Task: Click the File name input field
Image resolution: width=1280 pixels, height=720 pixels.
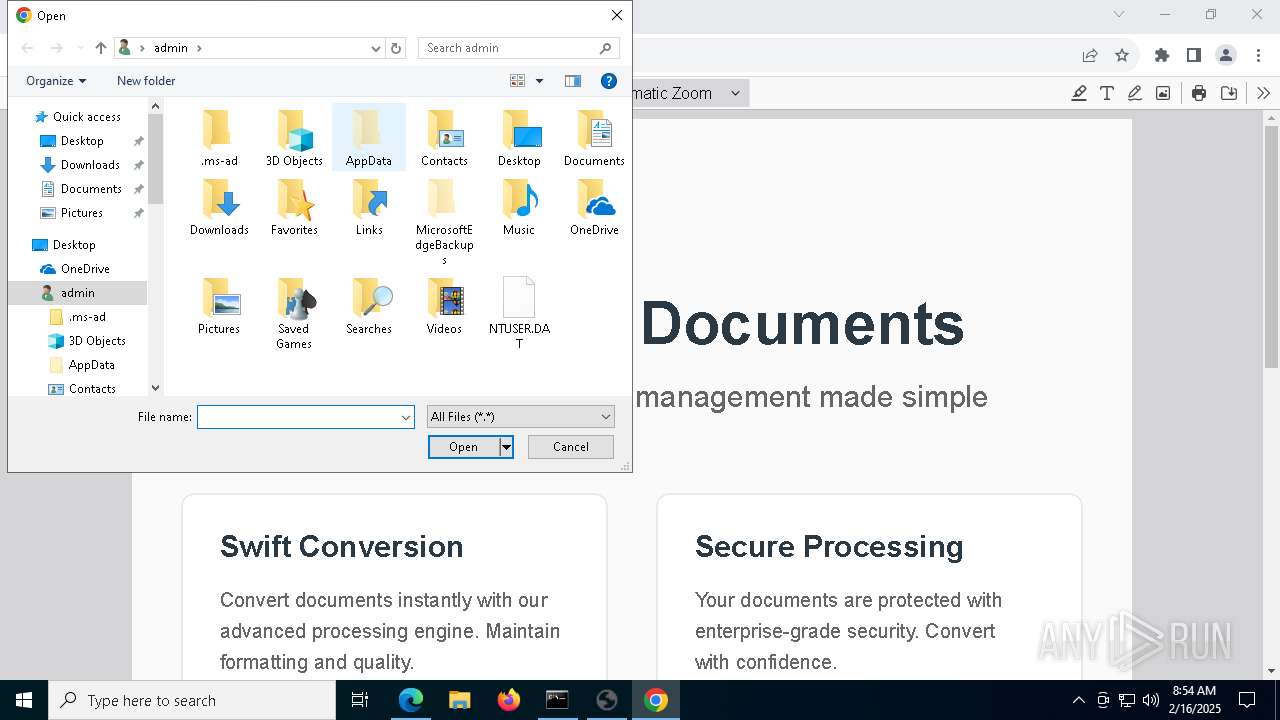Action: coord(299,417)
